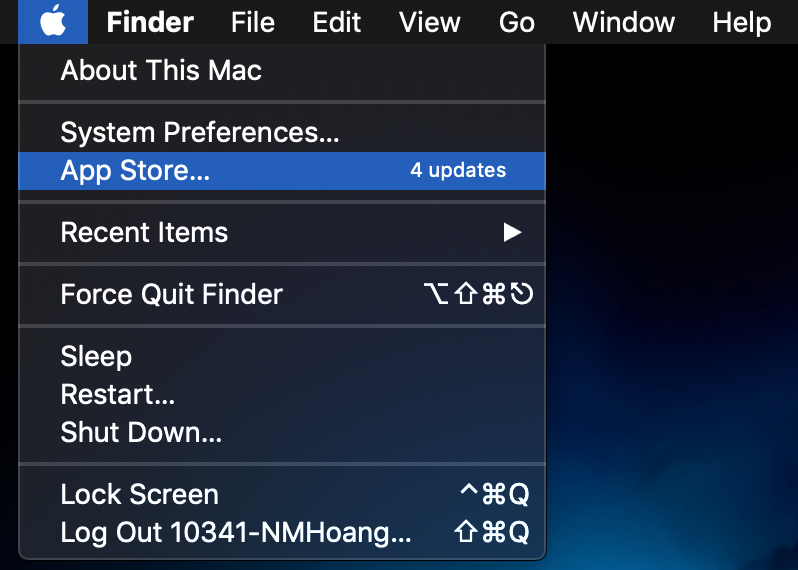The image size is (798, 570).
Task: Click the Apple logo menu icon
Action: pyautogui.click(x=53, y=21)
